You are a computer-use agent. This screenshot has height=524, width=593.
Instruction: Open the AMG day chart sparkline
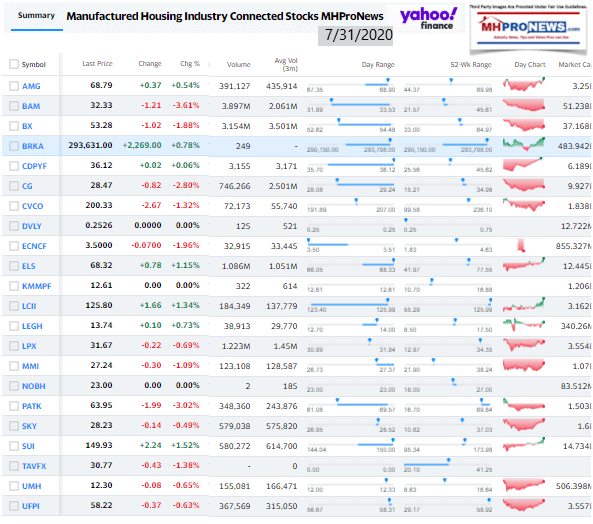[524, 85]
